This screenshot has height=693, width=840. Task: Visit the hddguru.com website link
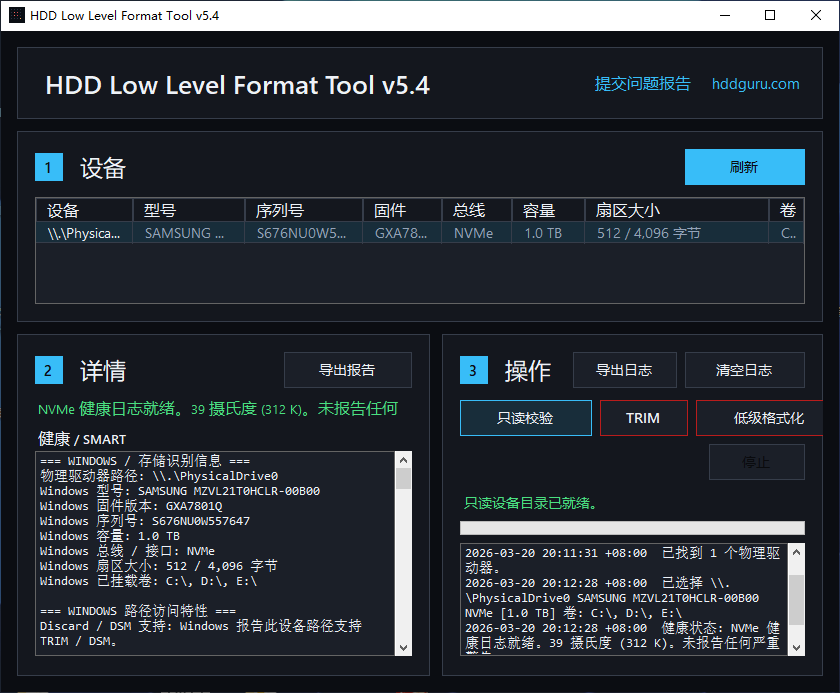tap(755, 85)
